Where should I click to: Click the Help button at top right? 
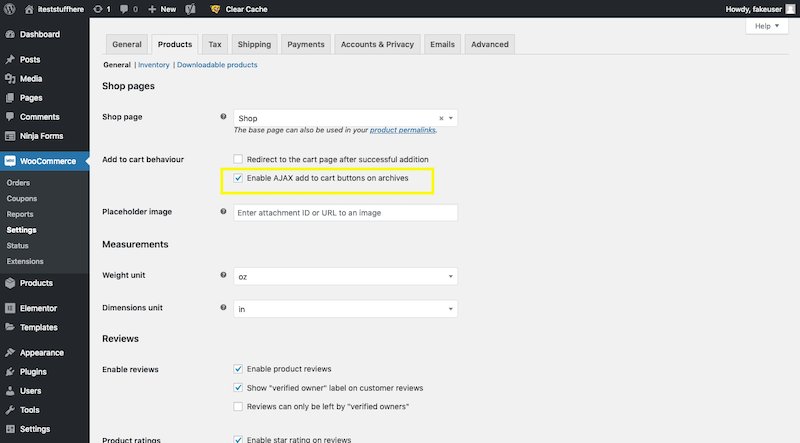coord(765,26)
